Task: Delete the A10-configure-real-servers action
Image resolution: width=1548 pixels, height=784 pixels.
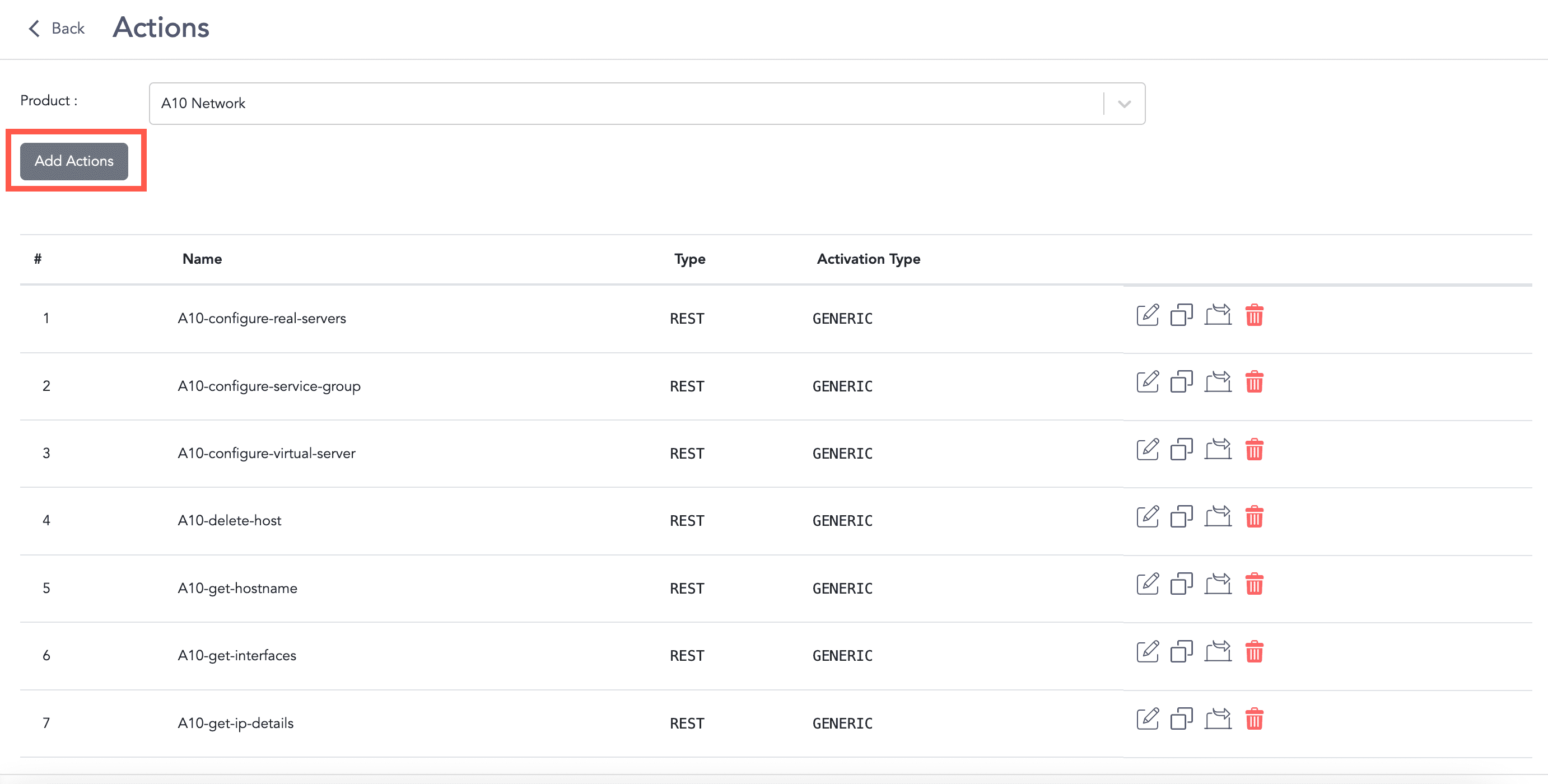Action: (x=1255, y=315)
